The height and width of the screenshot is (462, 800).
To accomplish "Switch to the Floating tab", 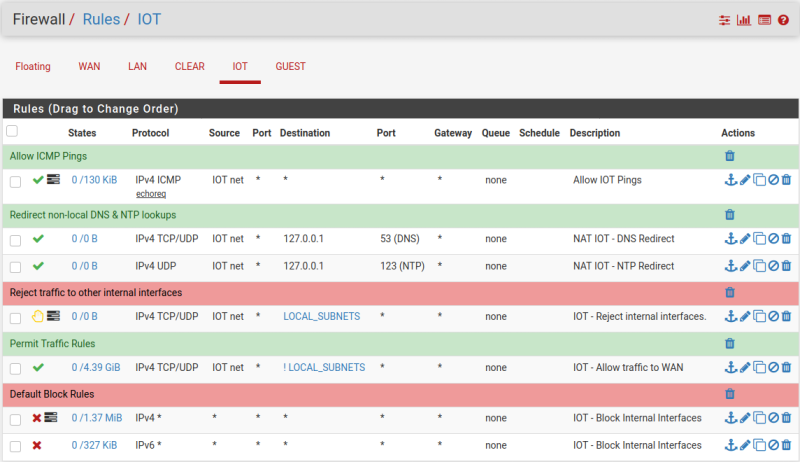I will tap(33, 66).
